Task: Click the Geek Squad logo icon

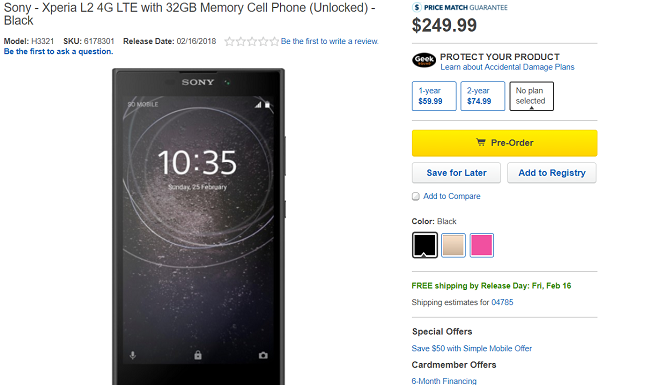Action: coord(424,60)
